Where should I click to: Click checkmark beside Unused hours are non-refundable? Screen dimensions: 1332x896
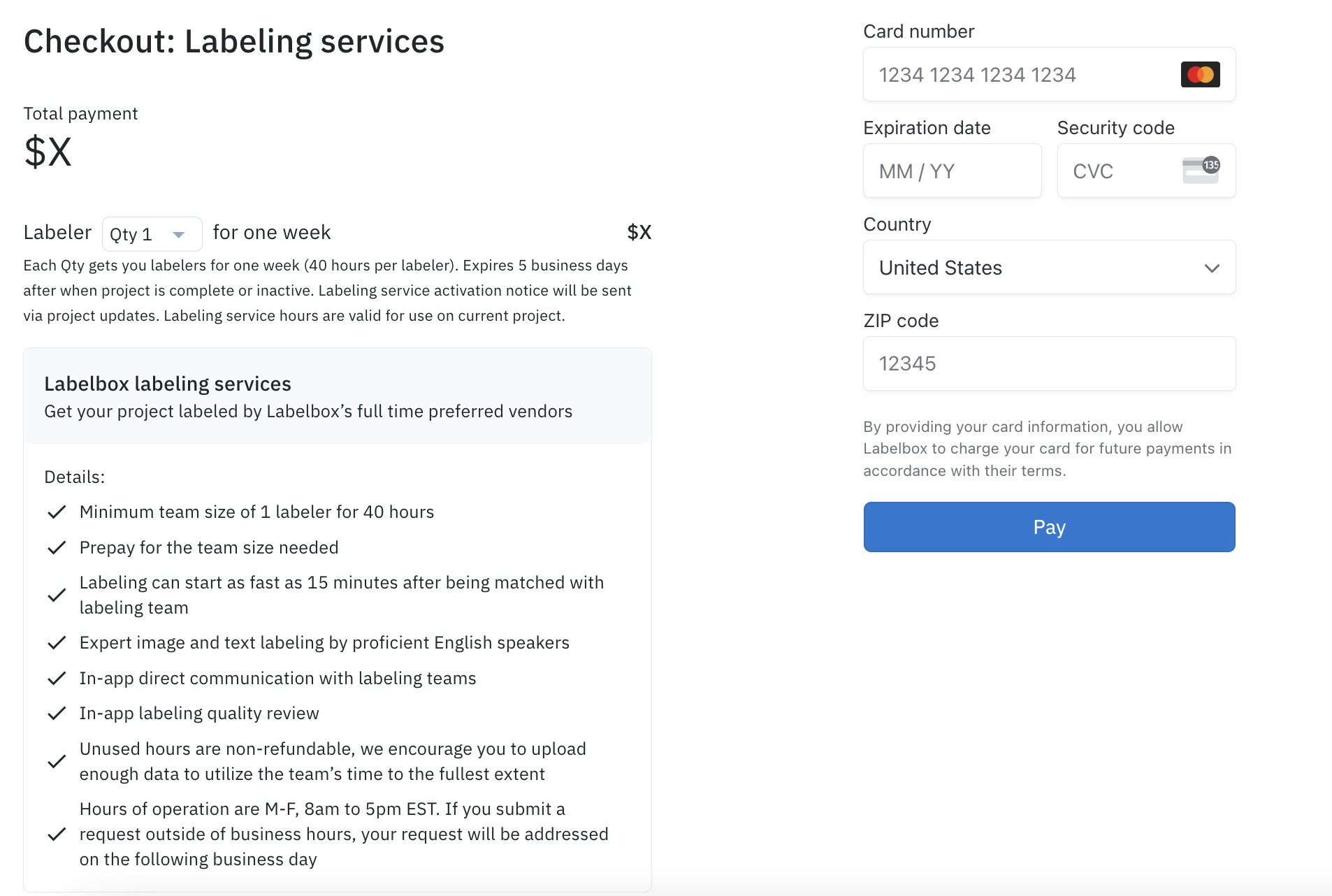[x=57, y=762]
